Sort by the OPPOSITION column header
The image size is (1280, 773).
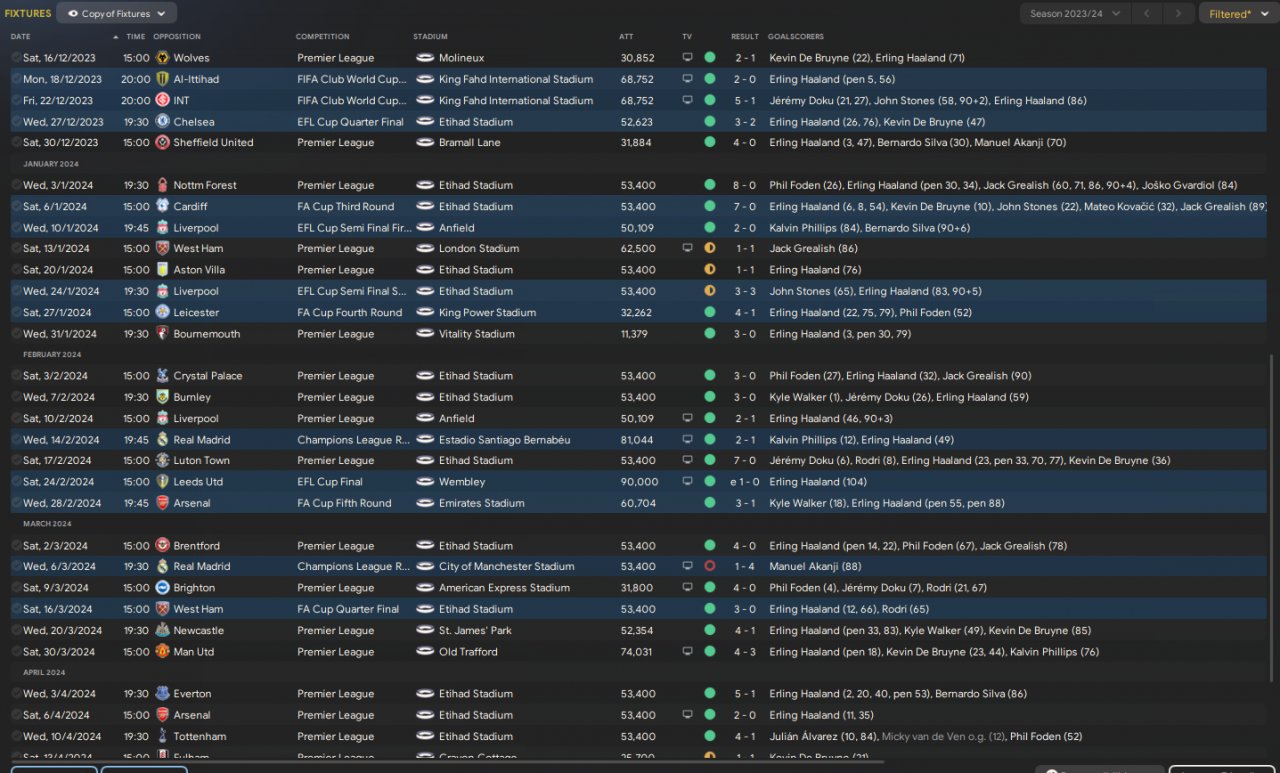point(177,37)
